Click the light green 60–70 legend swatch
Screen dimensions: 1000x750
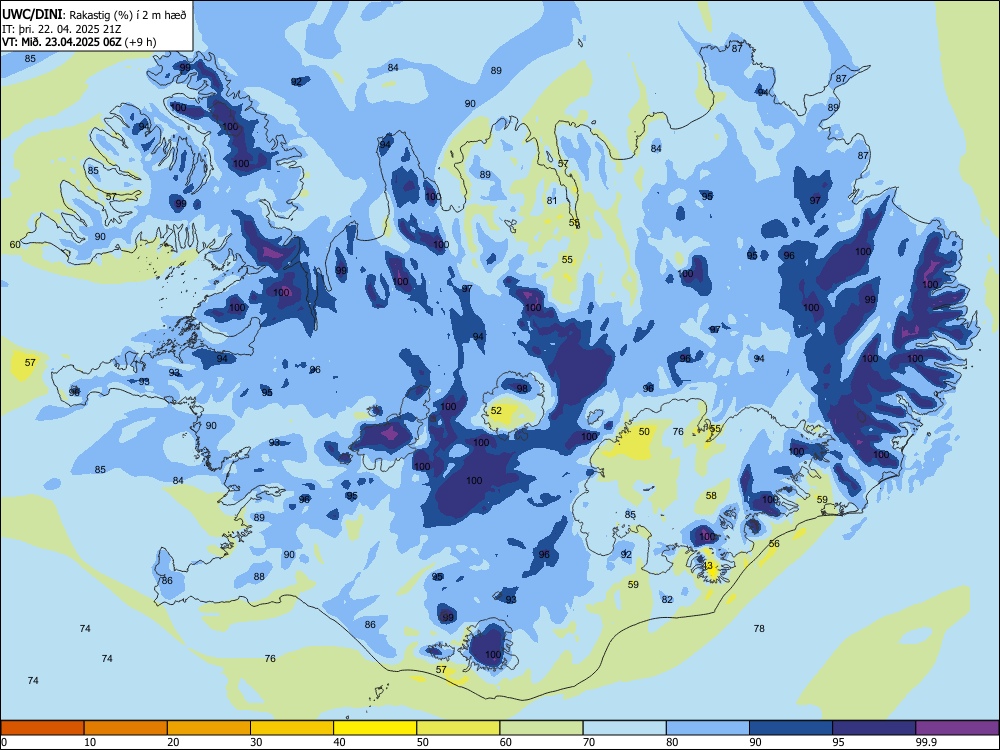pos(541,728)
